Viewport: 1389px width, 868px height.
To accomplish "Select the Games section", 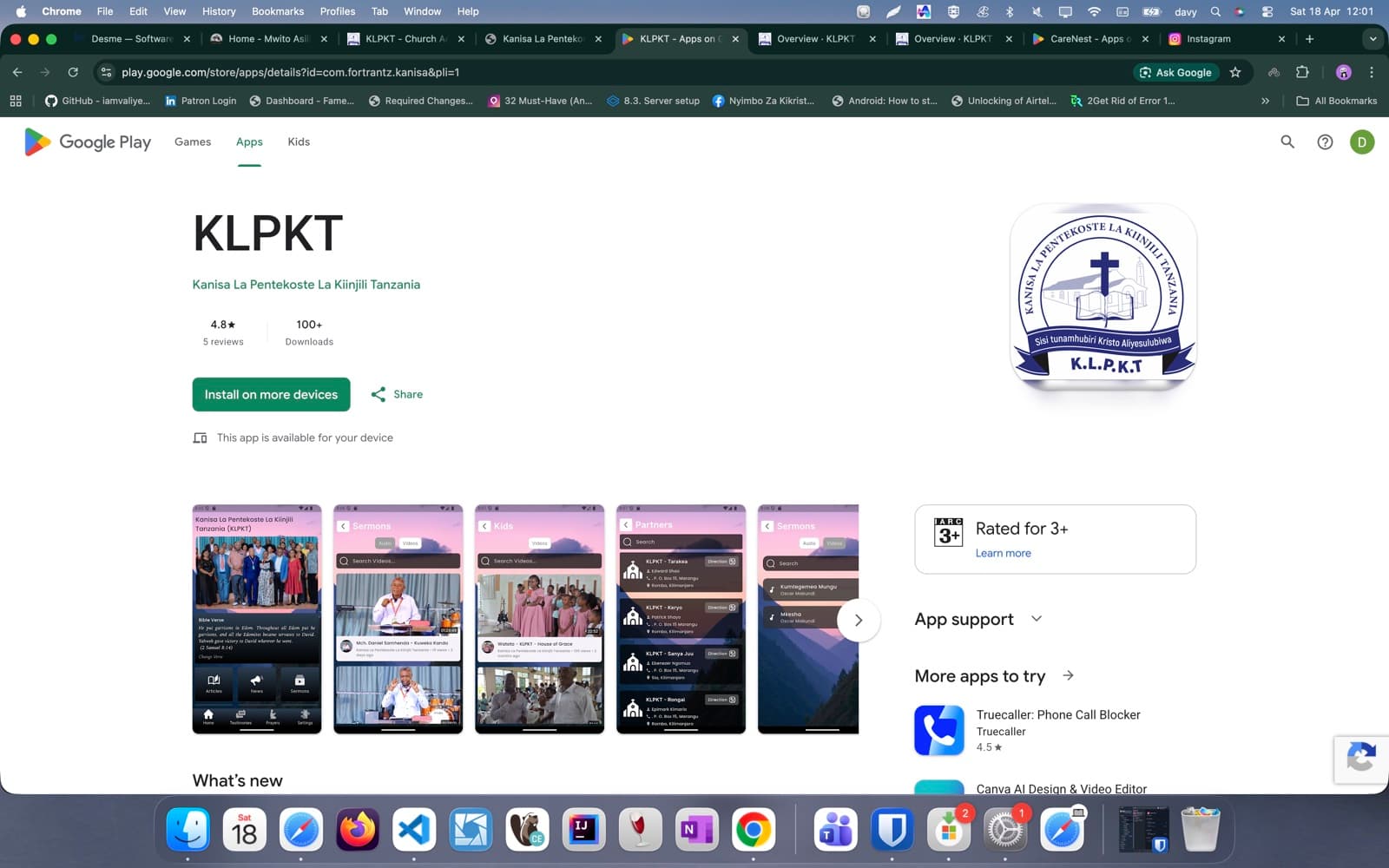I will point(192,141).
